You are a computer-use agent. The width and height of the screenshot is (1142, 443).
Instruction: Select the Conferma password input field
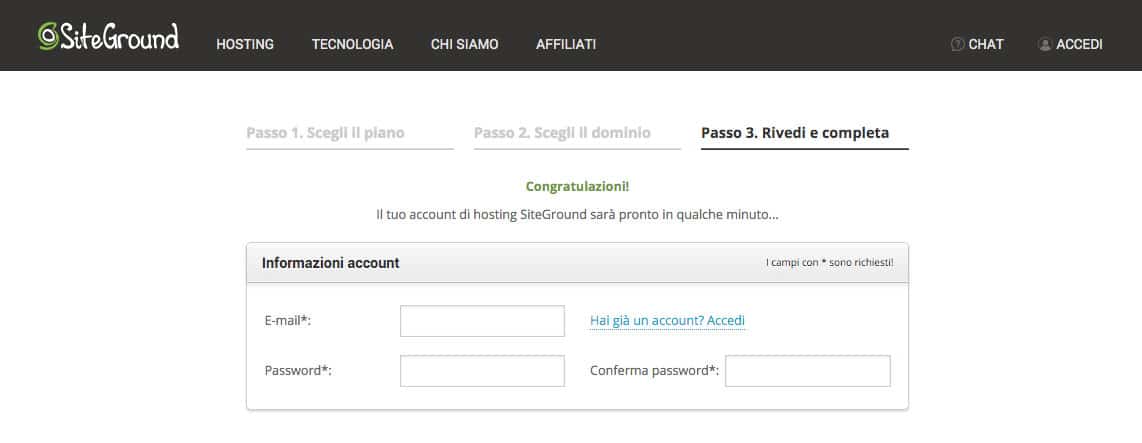click(x=808, y=371)
